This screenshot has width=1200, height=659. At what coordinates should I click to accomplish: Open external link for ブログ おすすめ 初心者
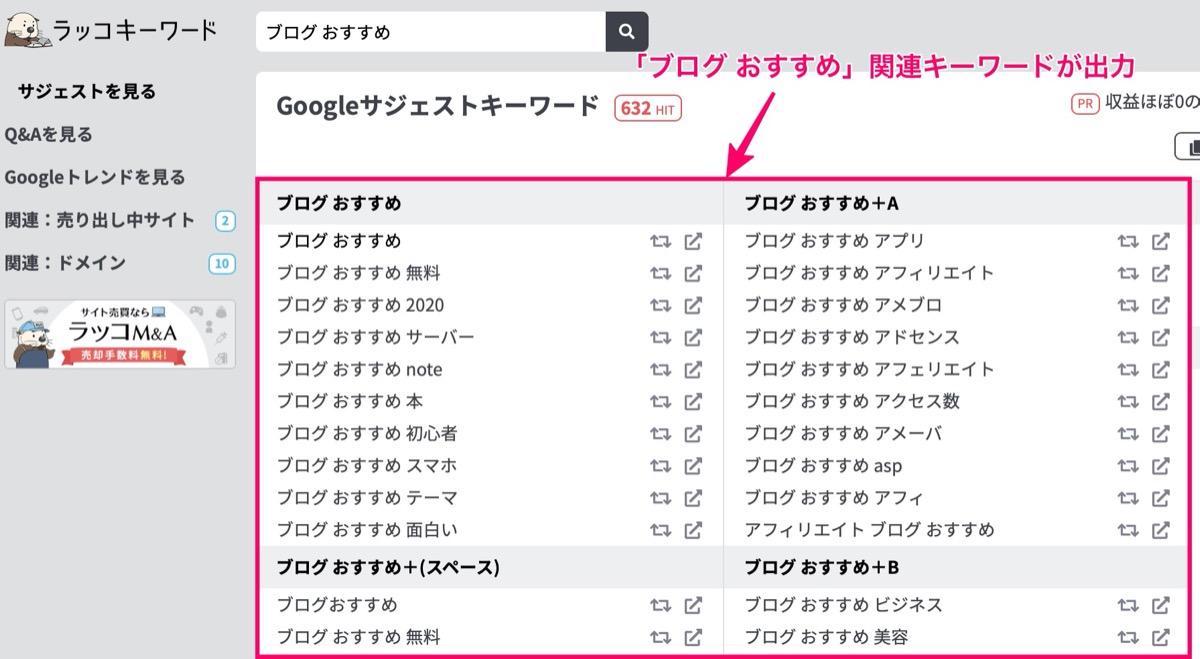693,433
